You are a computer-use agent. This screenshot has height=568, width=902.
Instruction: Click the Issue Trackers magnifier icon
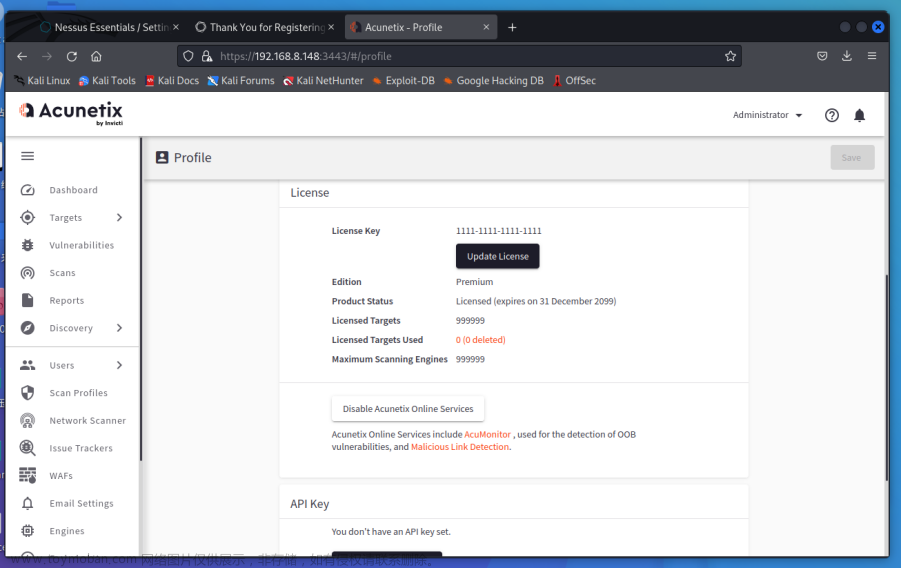click(x=28, y=448)
